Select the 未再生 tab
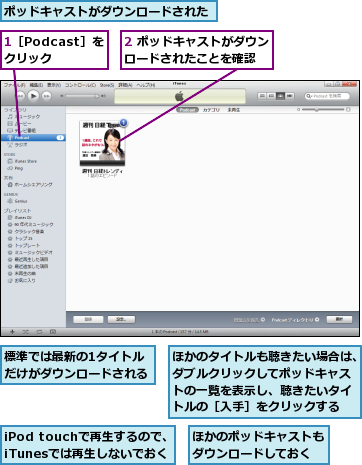The width and height of the screenshot is (362, 465). (x=234, y=110)
